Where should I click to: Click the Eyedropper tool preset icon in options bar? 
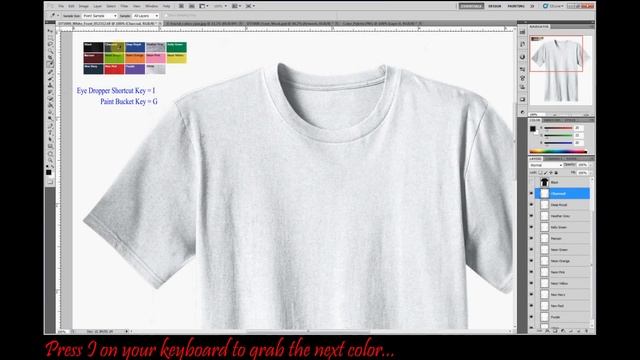click(53, 16)
